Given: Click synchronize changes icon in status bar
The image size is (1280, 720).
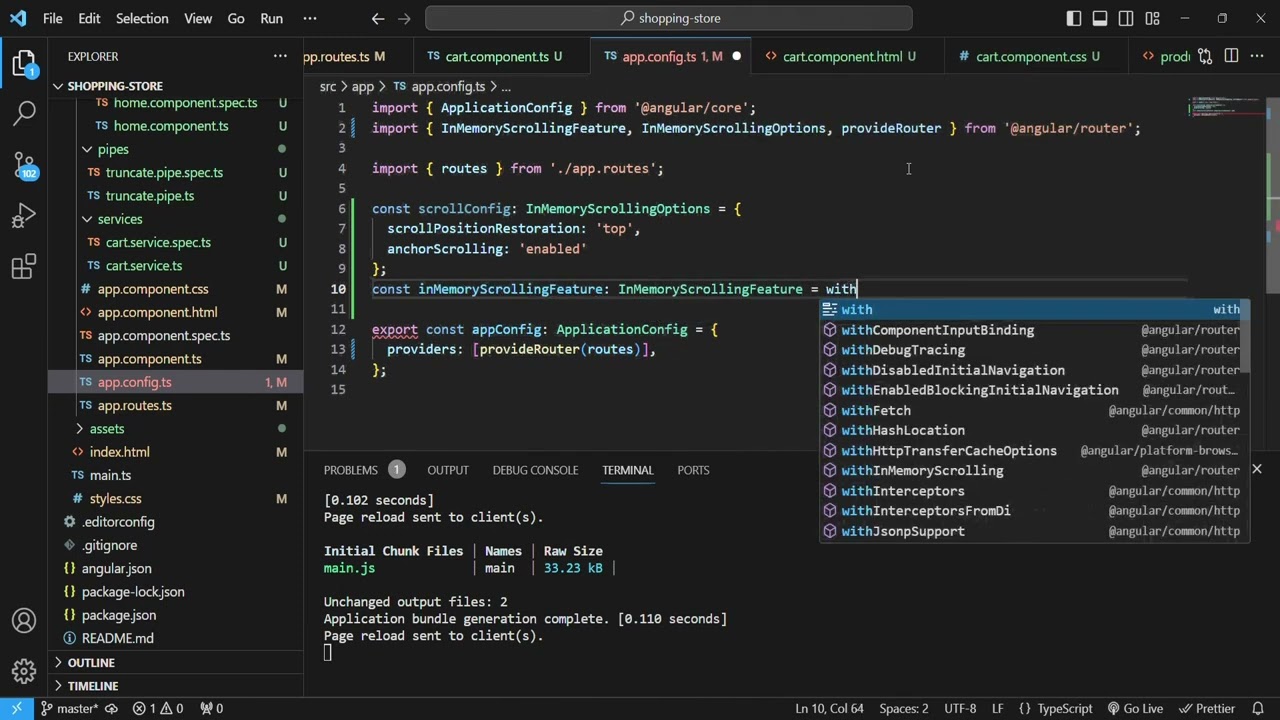Looking at the screenshot, I should [112, 708].
